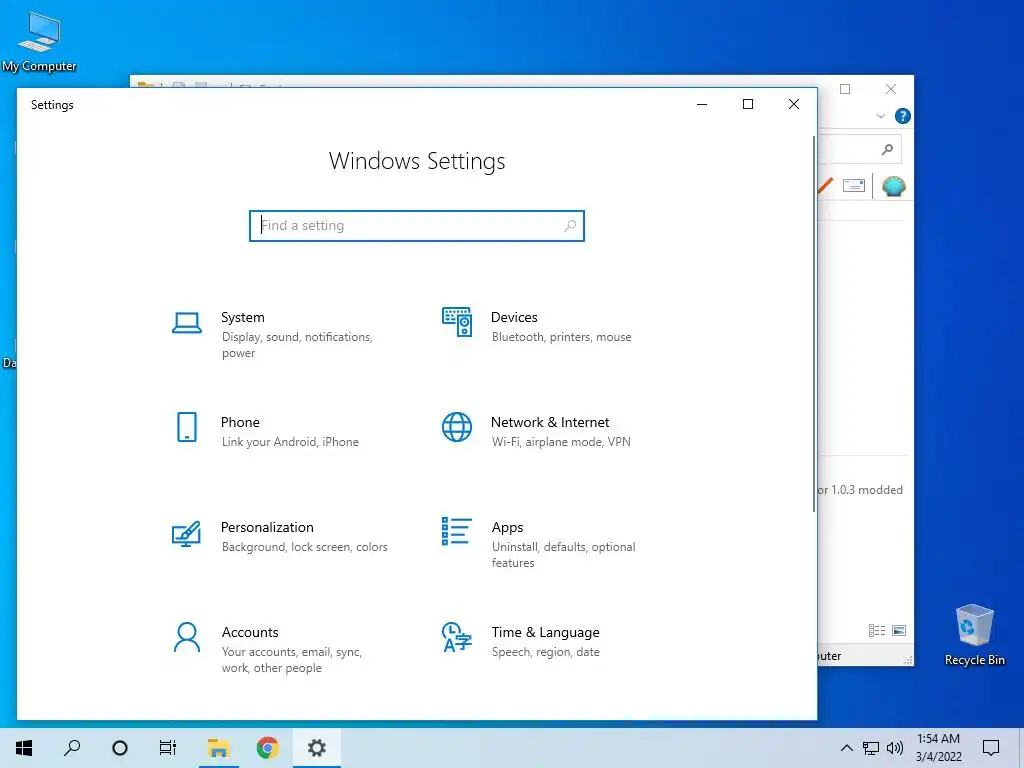
Task: Open the volume speaker tray icon
Action: point(895,748)
